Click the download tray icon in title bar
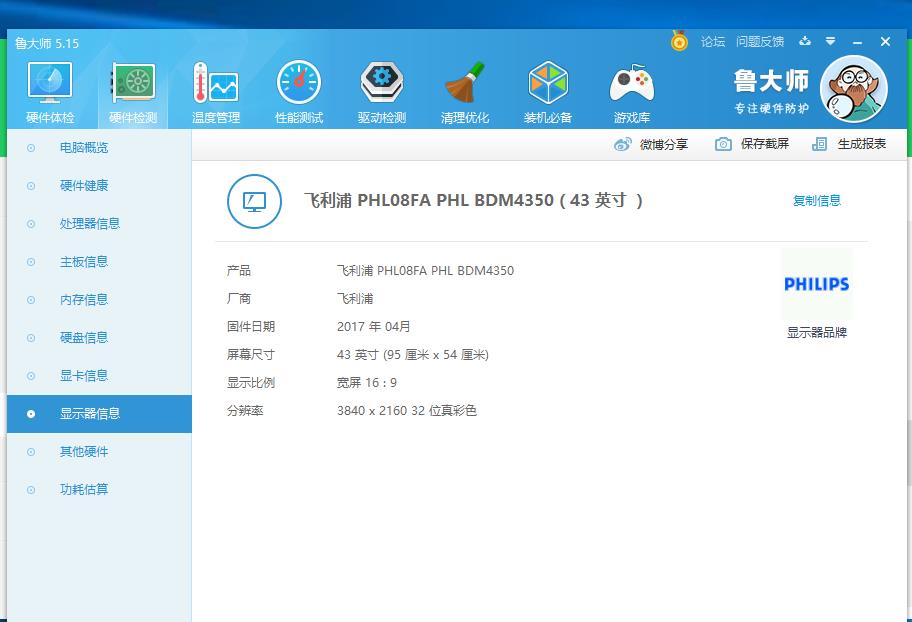Screen dimensions: 912x622 pos(805,42)
